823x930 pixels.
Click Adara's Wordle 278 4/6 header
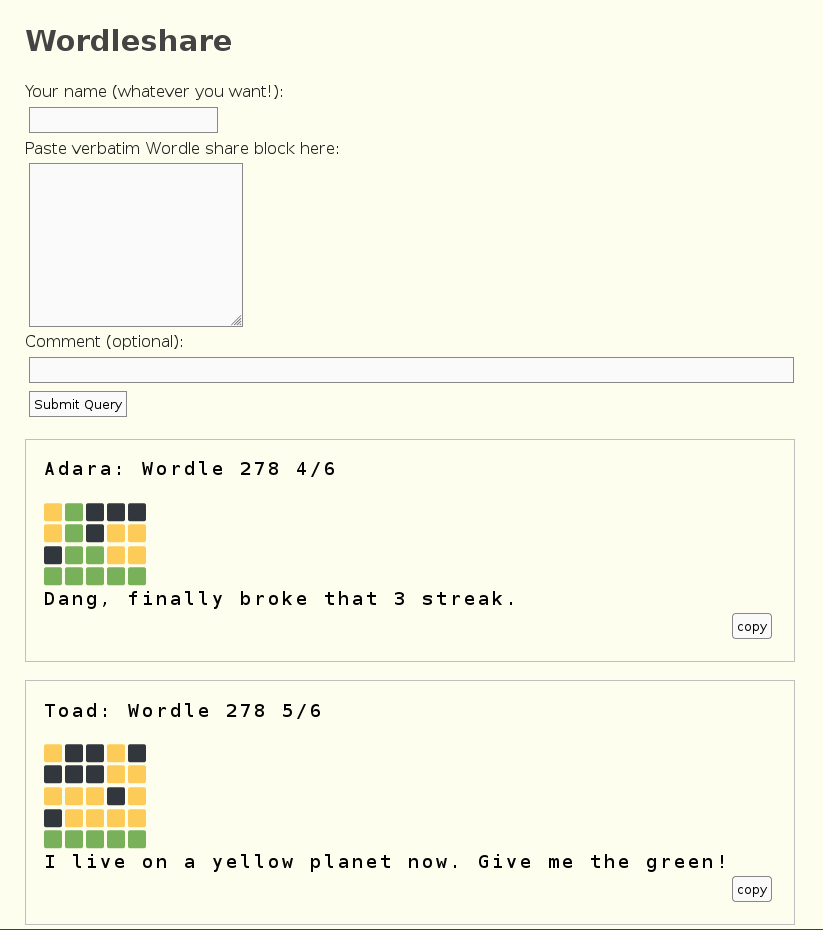click(190, 469)
